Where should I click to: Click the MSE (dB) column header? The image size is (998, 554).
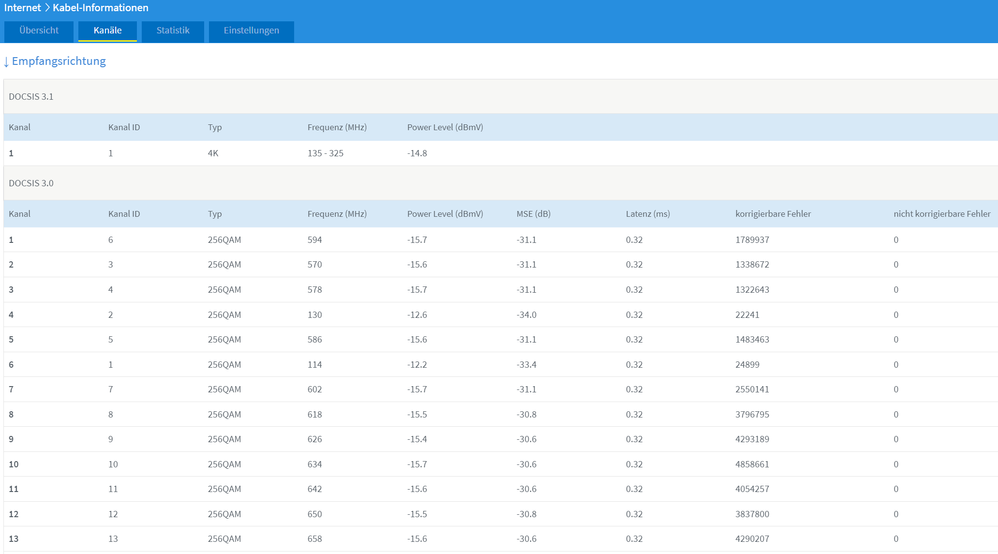click(x=533, y=214)
